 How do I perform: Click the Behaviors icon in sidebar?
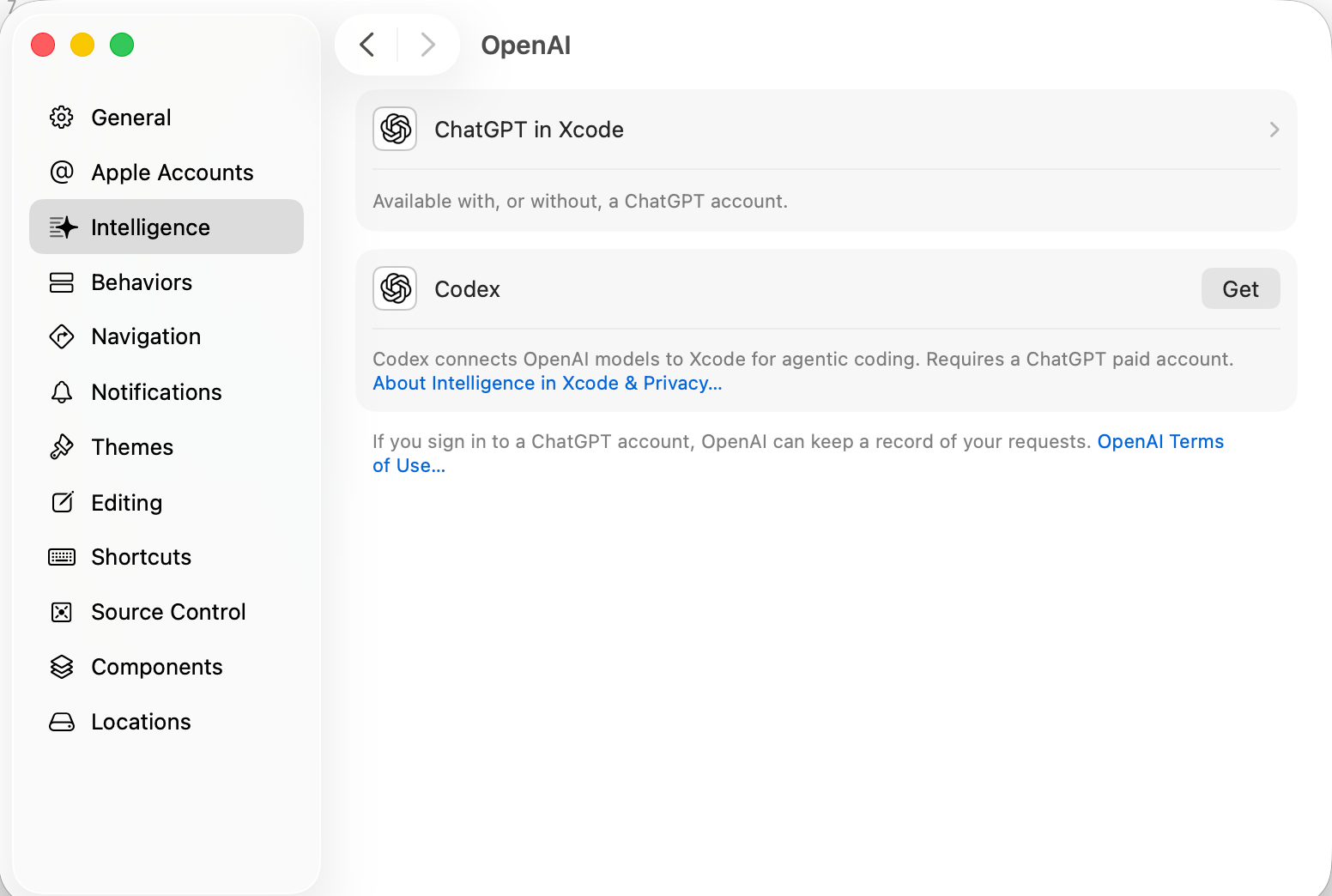point(62,282)
